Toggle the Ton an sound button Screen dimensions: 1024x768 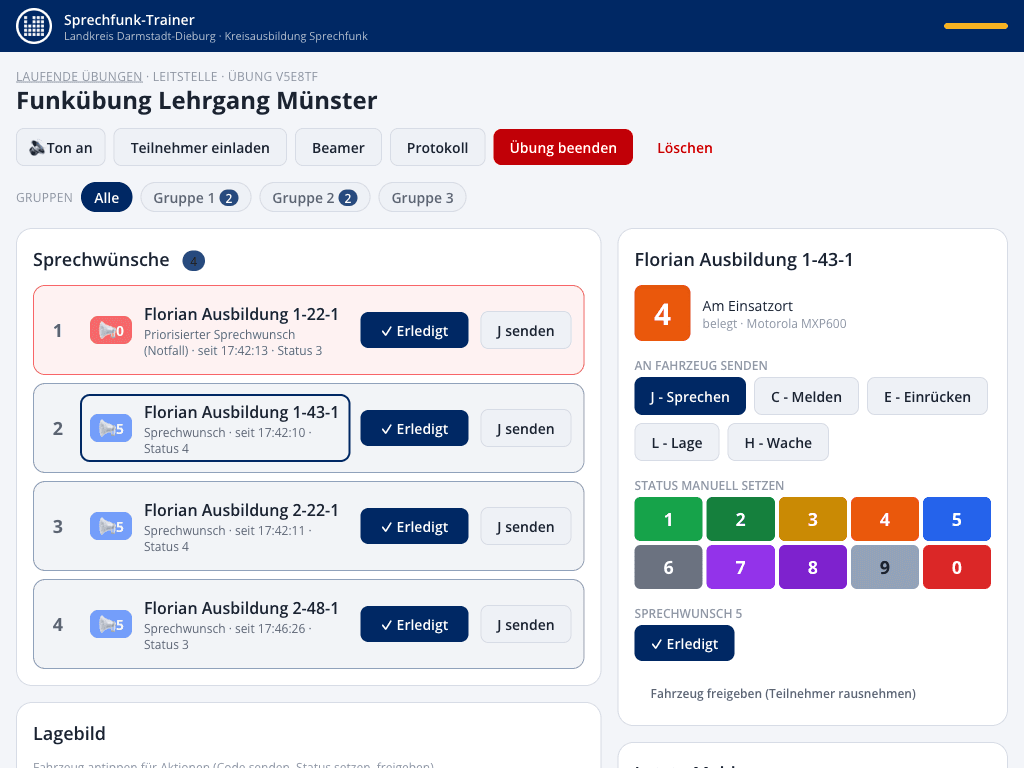(x=61, y=148)
